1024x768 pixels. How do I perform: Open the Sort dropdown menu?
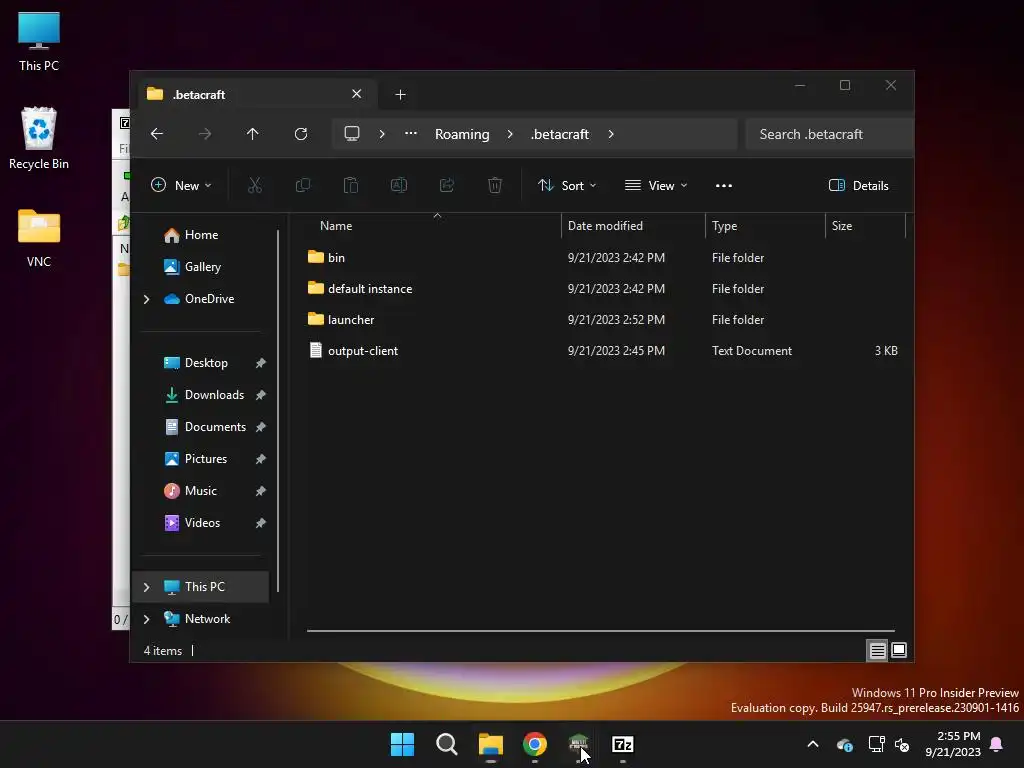pos(567,185)
